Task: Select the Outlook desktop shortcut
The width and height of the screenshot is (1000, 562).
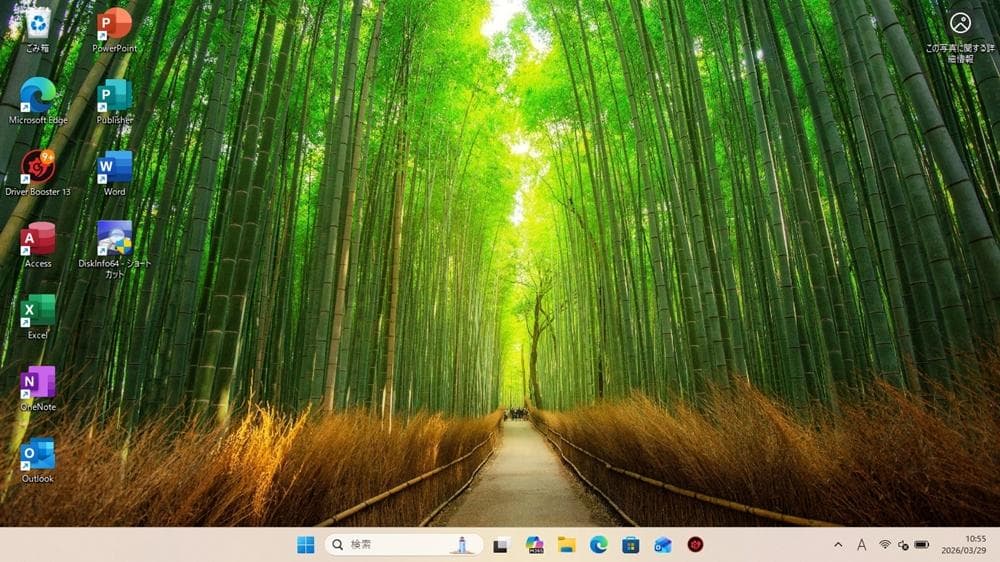Action: point(38,460)
